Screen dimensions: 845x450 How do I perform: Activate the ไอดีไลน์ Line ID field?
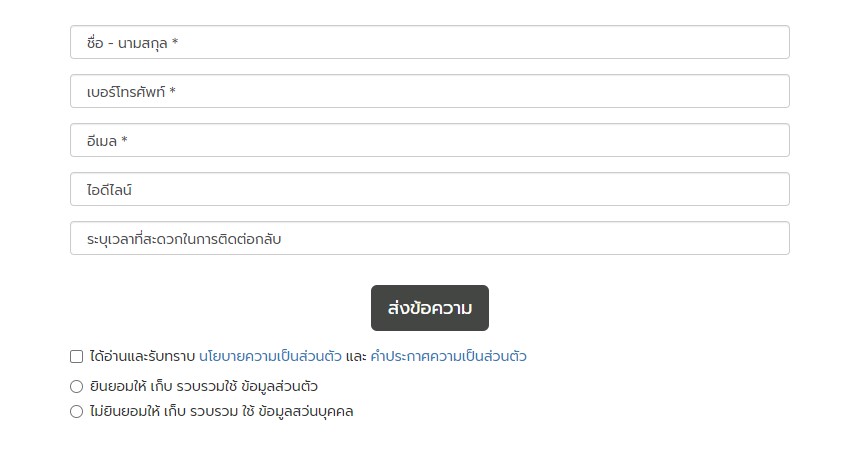(x=430, y=189)
